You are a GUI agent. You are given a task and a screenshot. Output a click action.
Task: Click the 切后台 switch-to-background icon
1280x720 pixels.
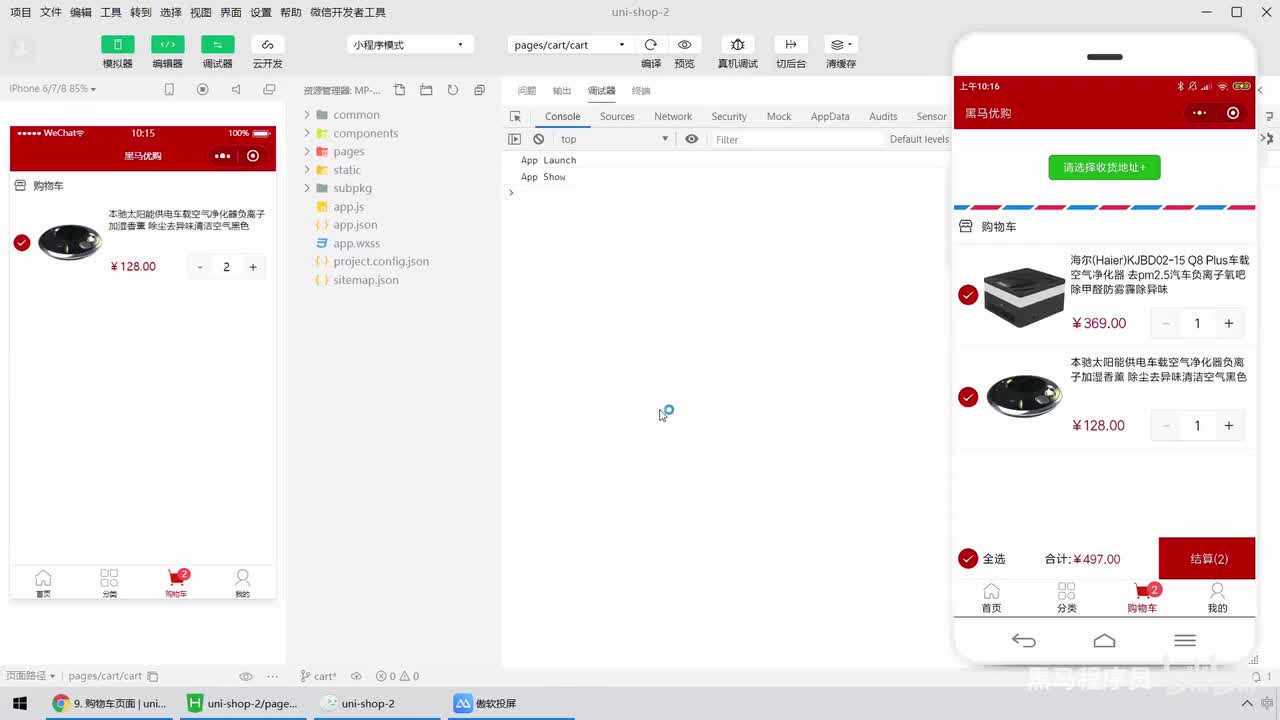(791, 45)
